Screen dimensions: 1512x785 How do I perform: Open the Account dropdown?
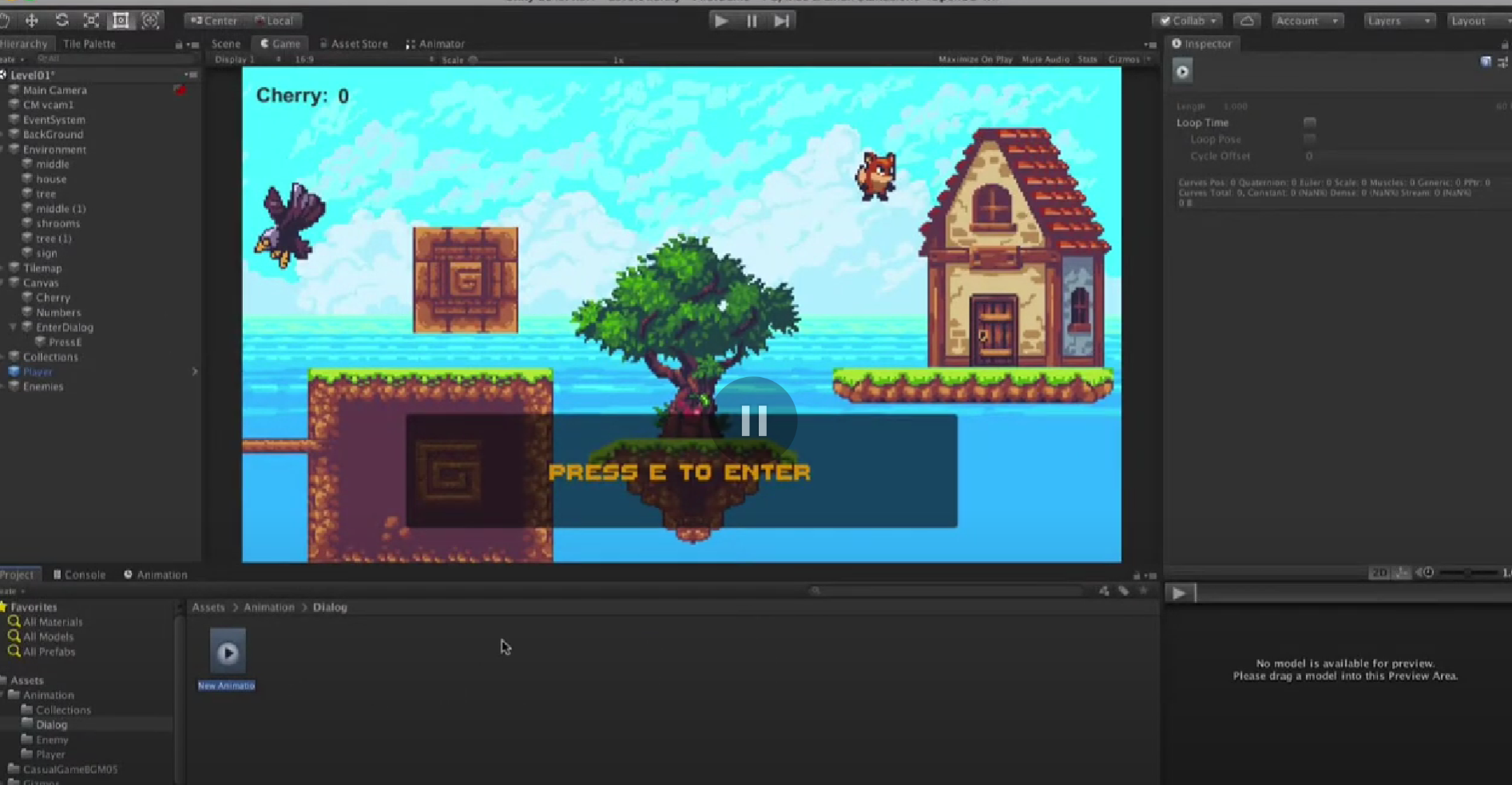click(1307, 21)
